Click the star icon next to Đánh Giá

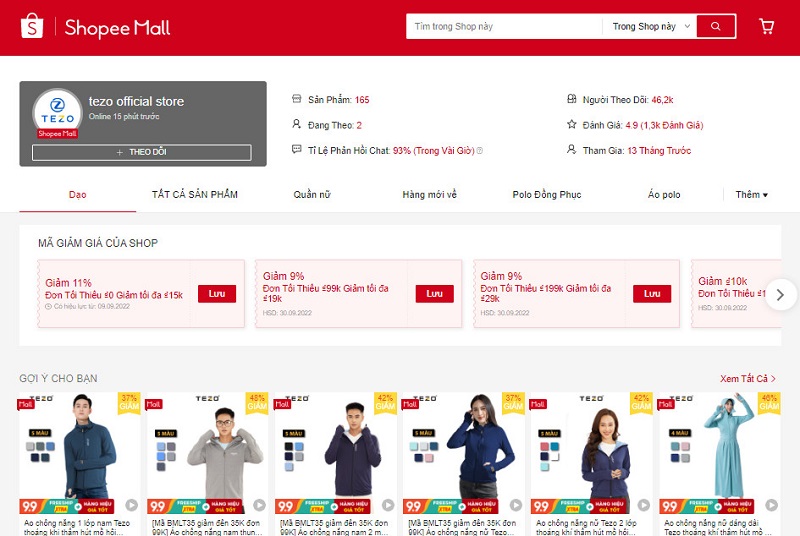tap(572, 125)
